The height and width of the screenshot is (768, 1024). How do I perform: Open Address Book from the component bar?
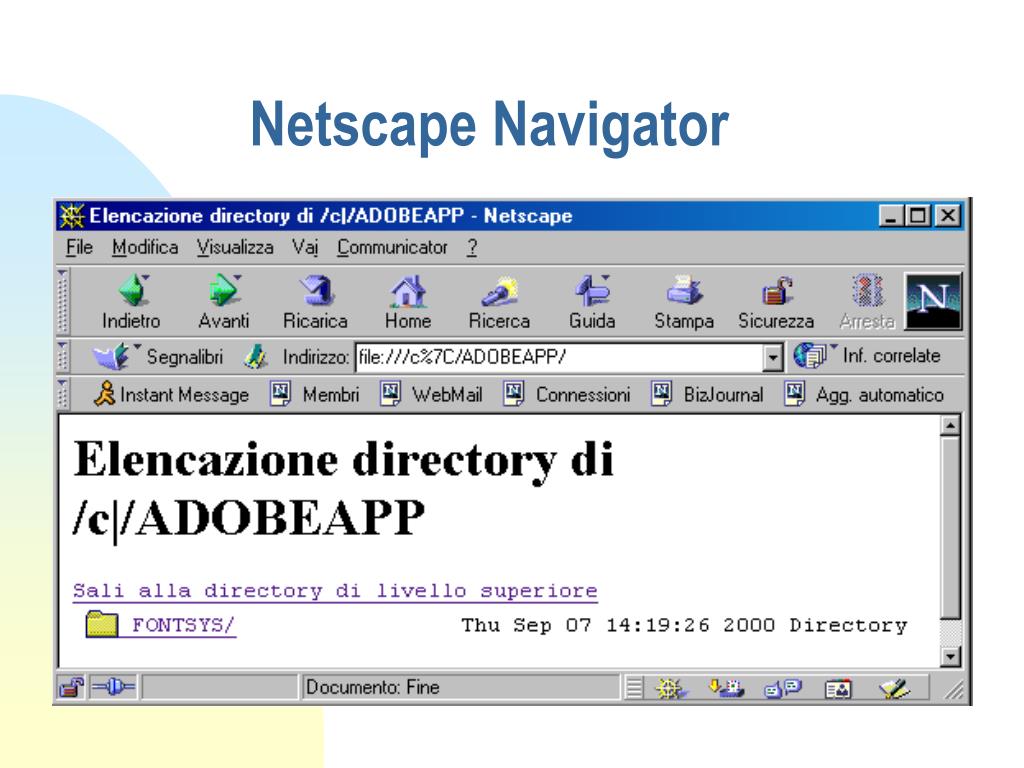[838, 689]
